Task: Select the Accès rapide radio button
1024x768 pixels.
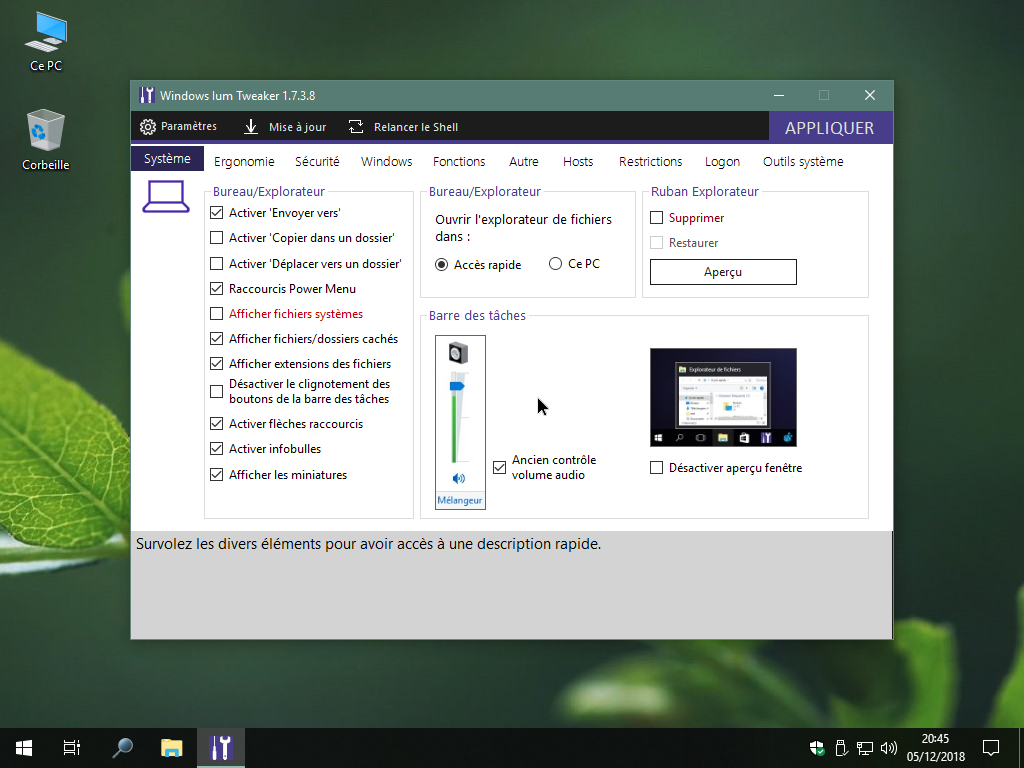Action: click(x=441, y=264)
